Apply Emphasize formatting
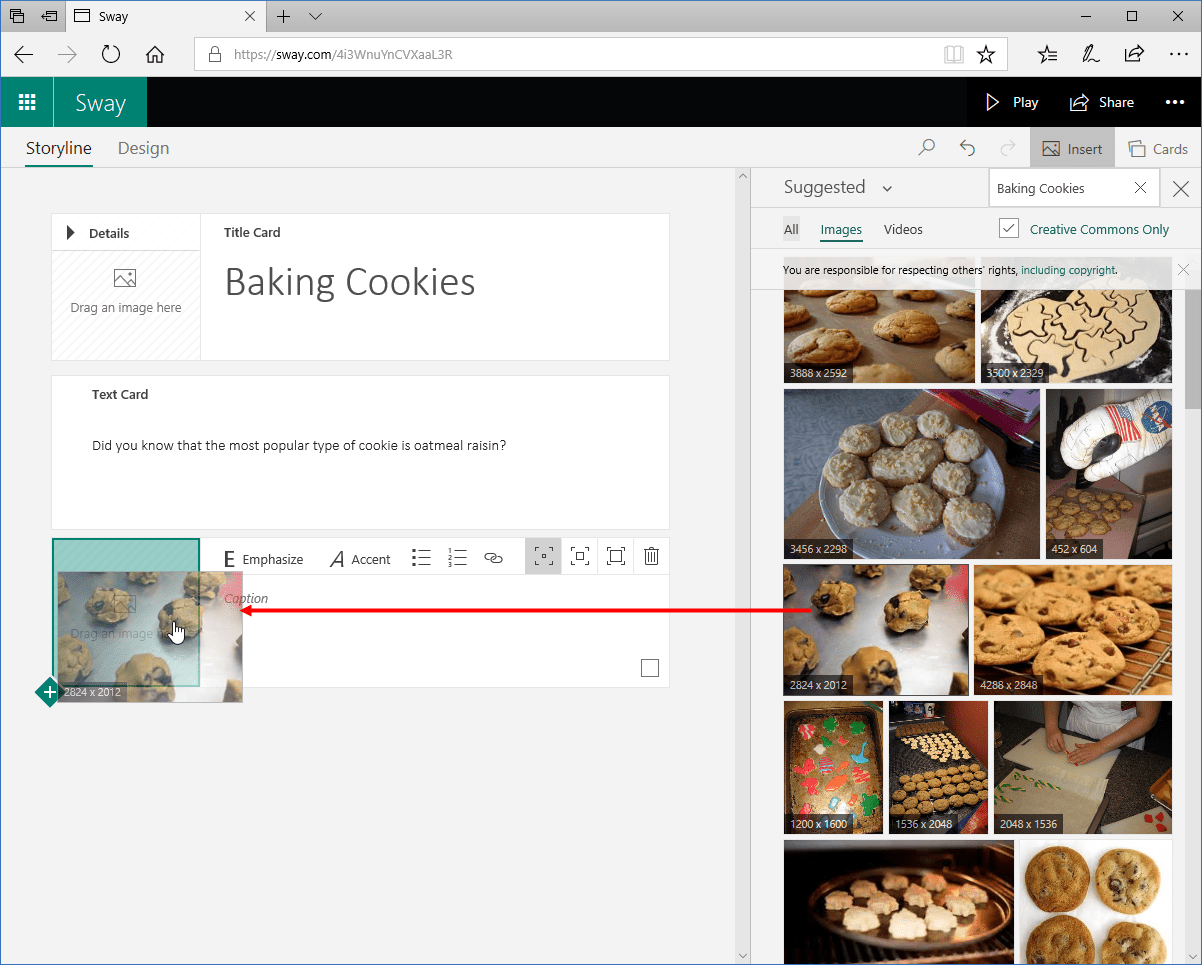 point(264,558)
